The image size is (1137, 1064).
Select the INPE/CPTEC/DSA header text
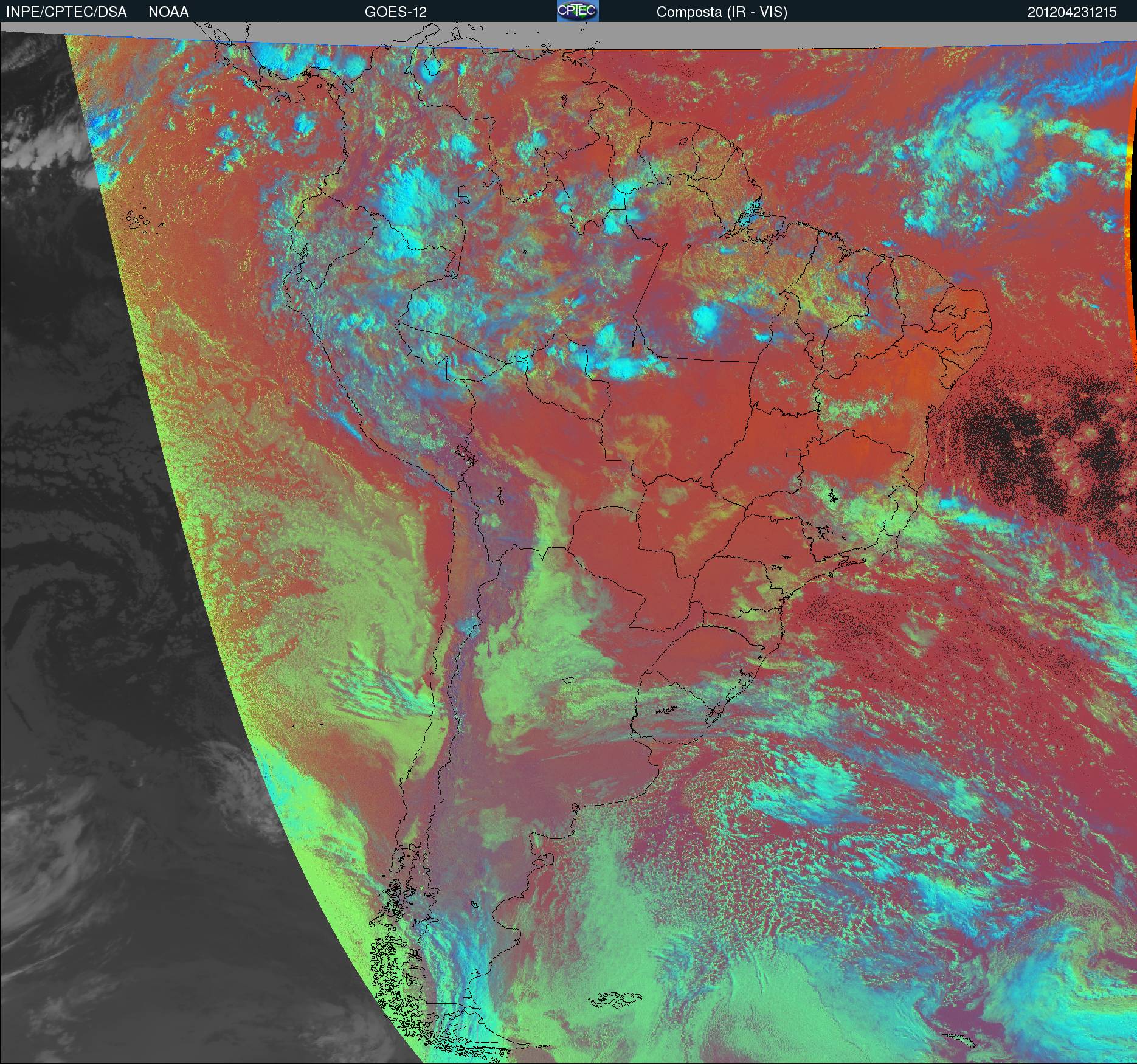pyautogui.click(x=66, y=12)
